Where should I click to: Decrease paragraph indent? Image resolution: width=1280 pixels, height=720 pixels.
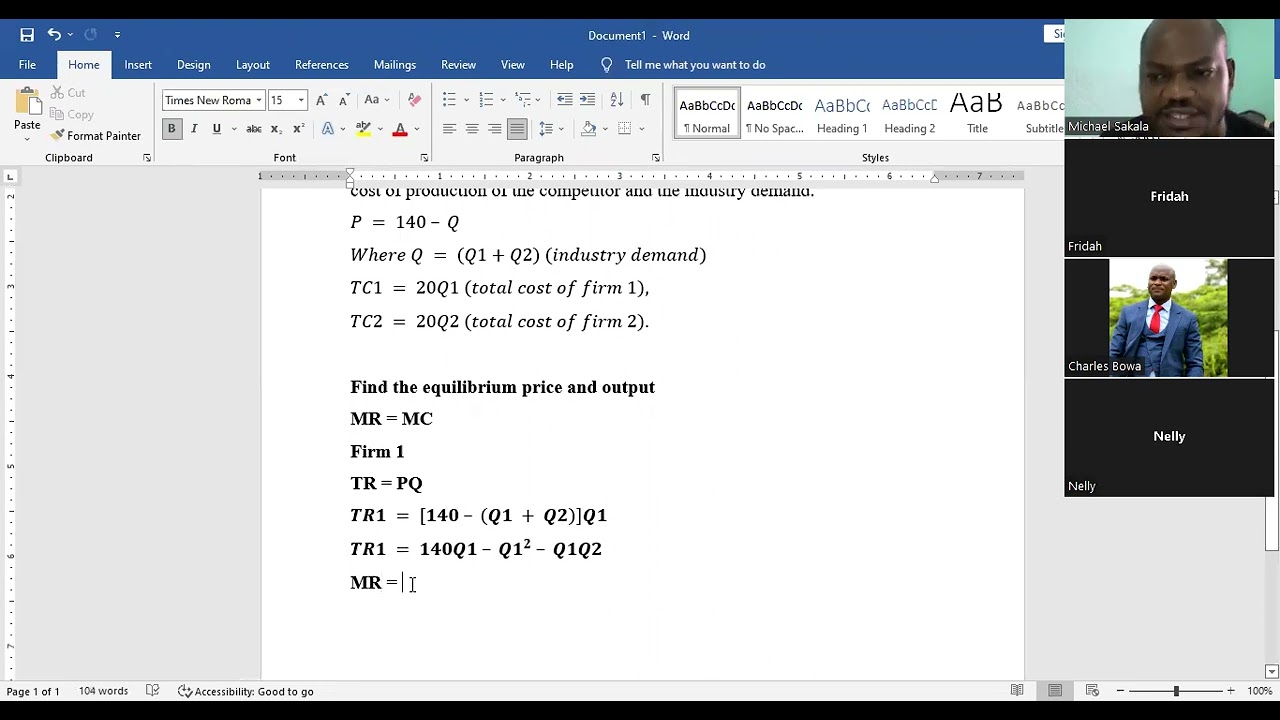pyautogui.click(x=565, y=99)
